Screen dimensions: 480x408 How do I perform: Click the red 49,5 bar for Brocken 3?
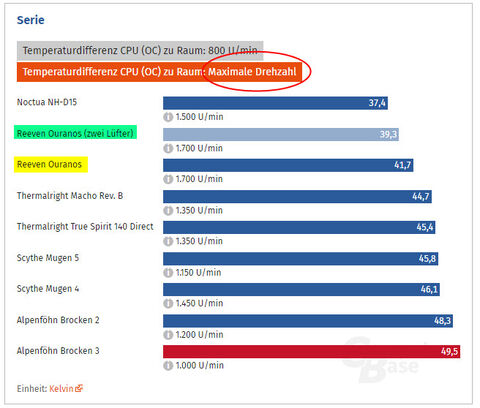pos(312,352)
